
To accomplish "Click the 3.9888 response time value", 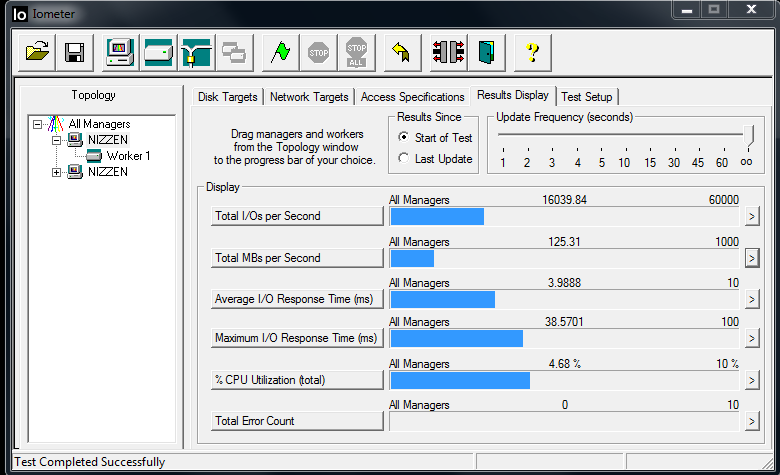I will [564, 283].
